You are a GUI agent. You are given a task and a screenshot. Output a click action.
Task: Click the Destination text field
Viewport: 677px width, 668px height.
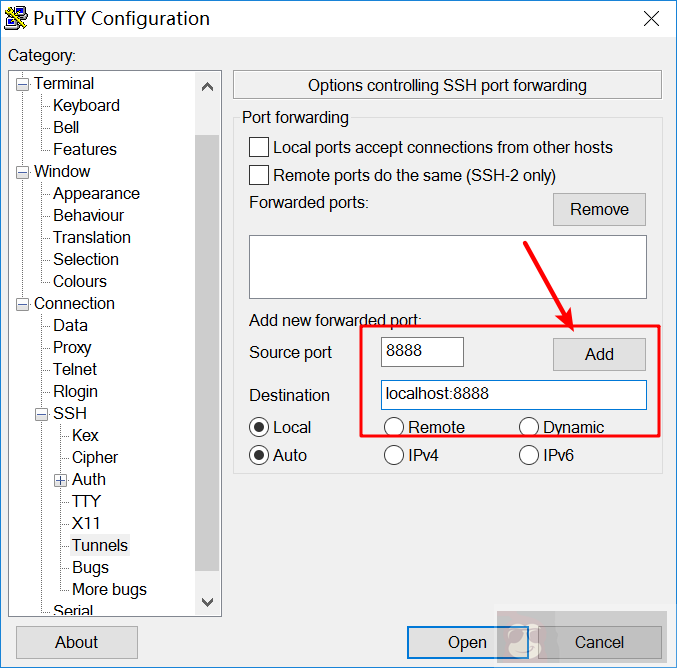(513, 394)
